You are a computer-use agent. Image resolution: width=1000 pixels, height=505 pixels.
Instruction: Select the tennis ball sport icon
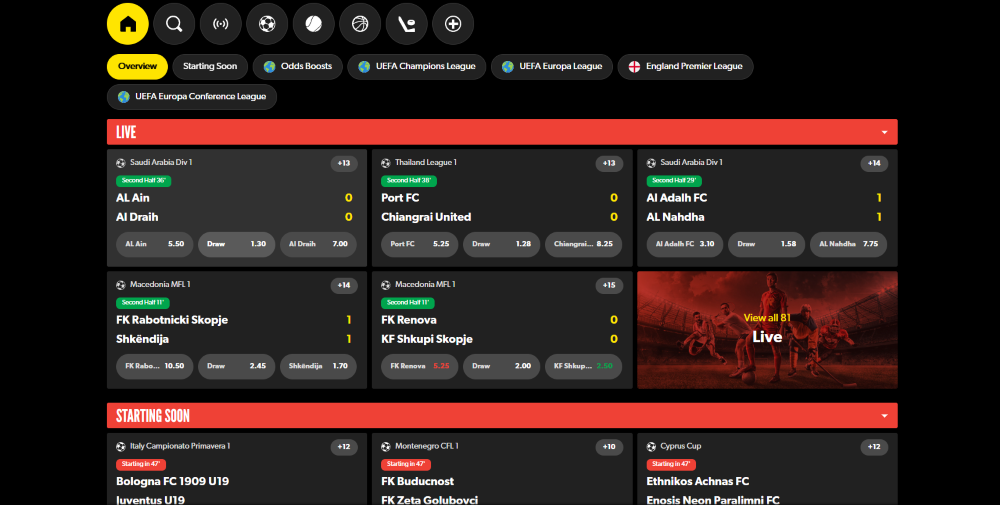[314, 24]
